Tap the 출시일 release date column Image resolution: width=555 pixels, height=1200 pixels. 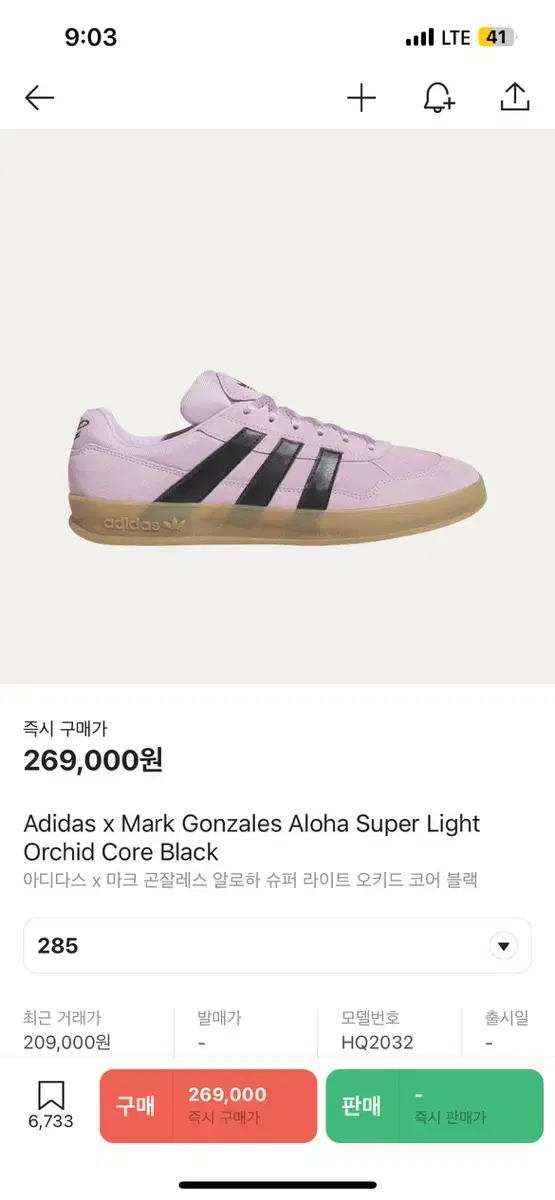[x=508, y=1030]
